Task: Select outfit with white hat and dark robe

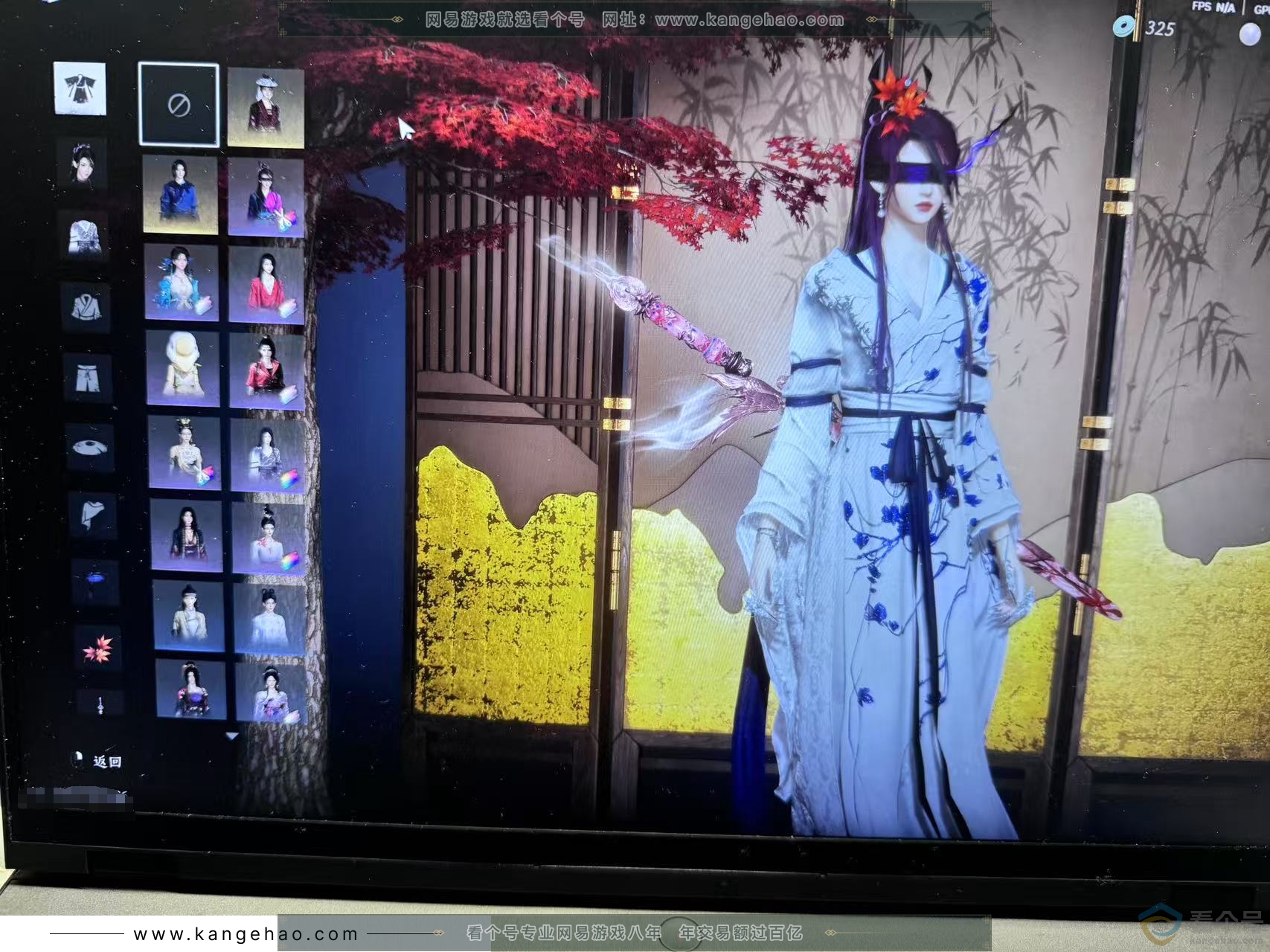Action: pyautogui.click(x=266, y=108)
